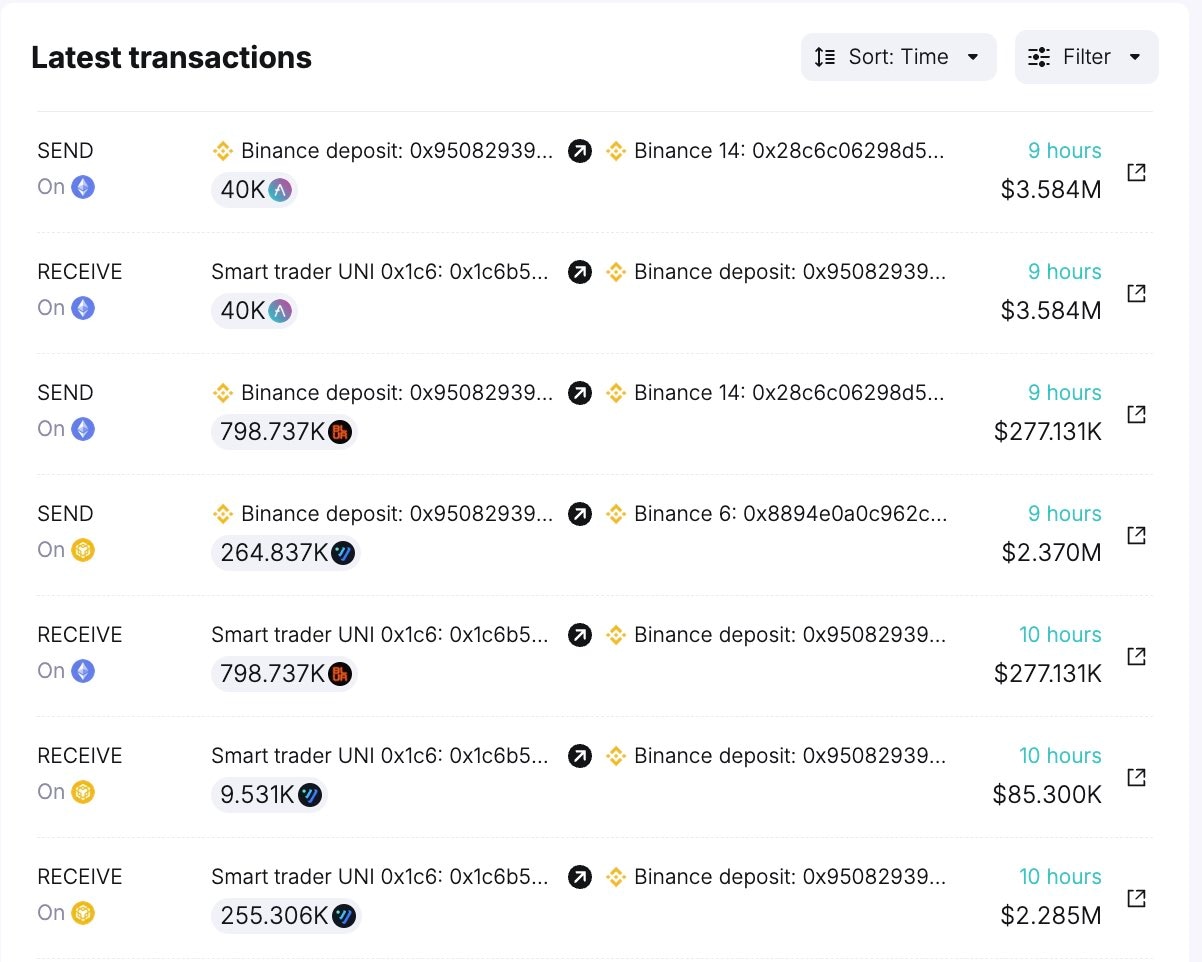1202x962 pixels.
Task: Click the filter sliders icon in Filter button
Action: click(1040, 57)
